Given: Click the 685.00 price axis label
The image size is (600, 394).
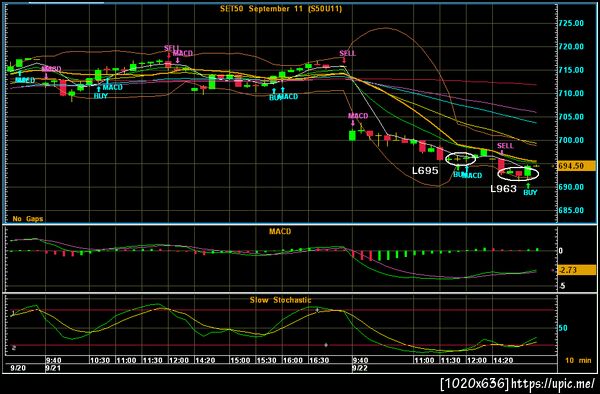Looking at the screenshot, I should tap(571, 210).
